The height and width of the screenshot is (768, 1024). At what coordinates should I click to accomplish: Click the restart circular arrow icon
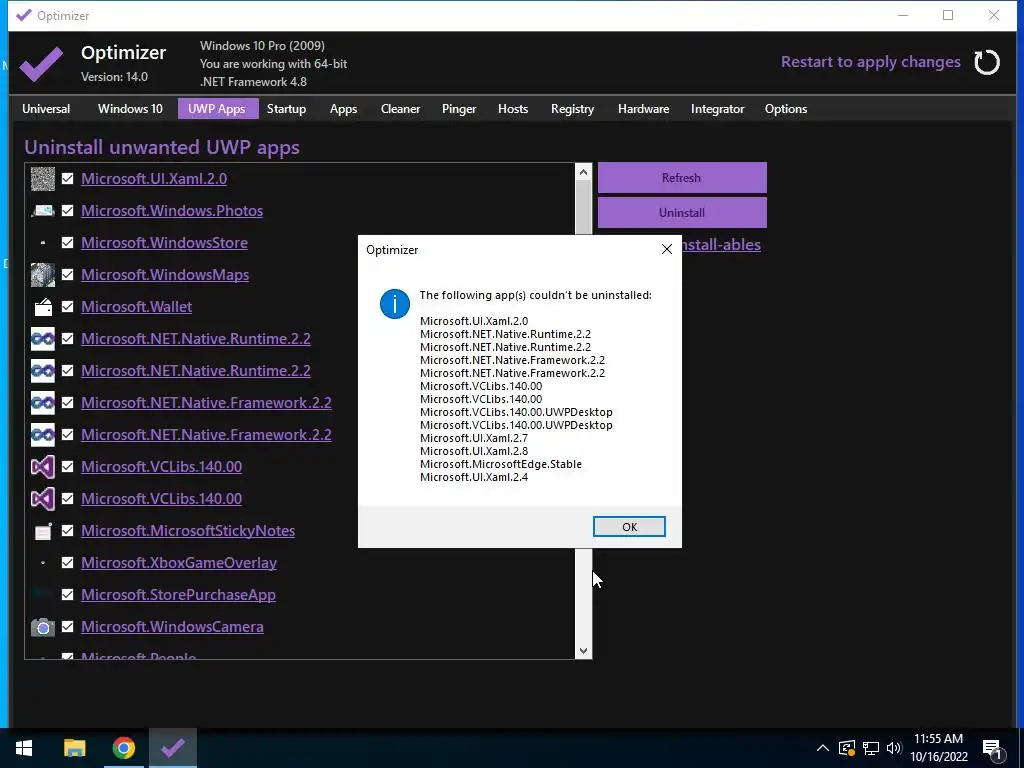(987, 63)
